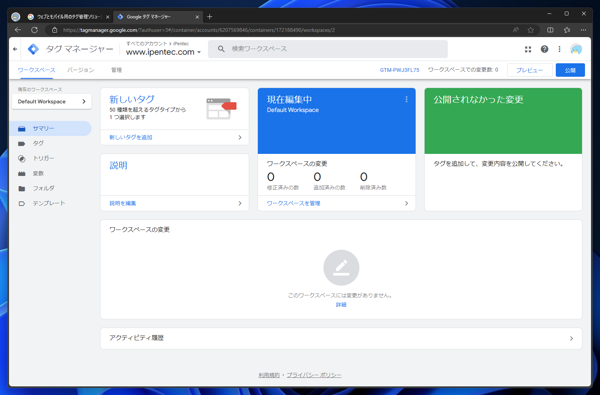Open the Google account avatar
The width and height of the screenshot is (600, 395).
point(576,49)
